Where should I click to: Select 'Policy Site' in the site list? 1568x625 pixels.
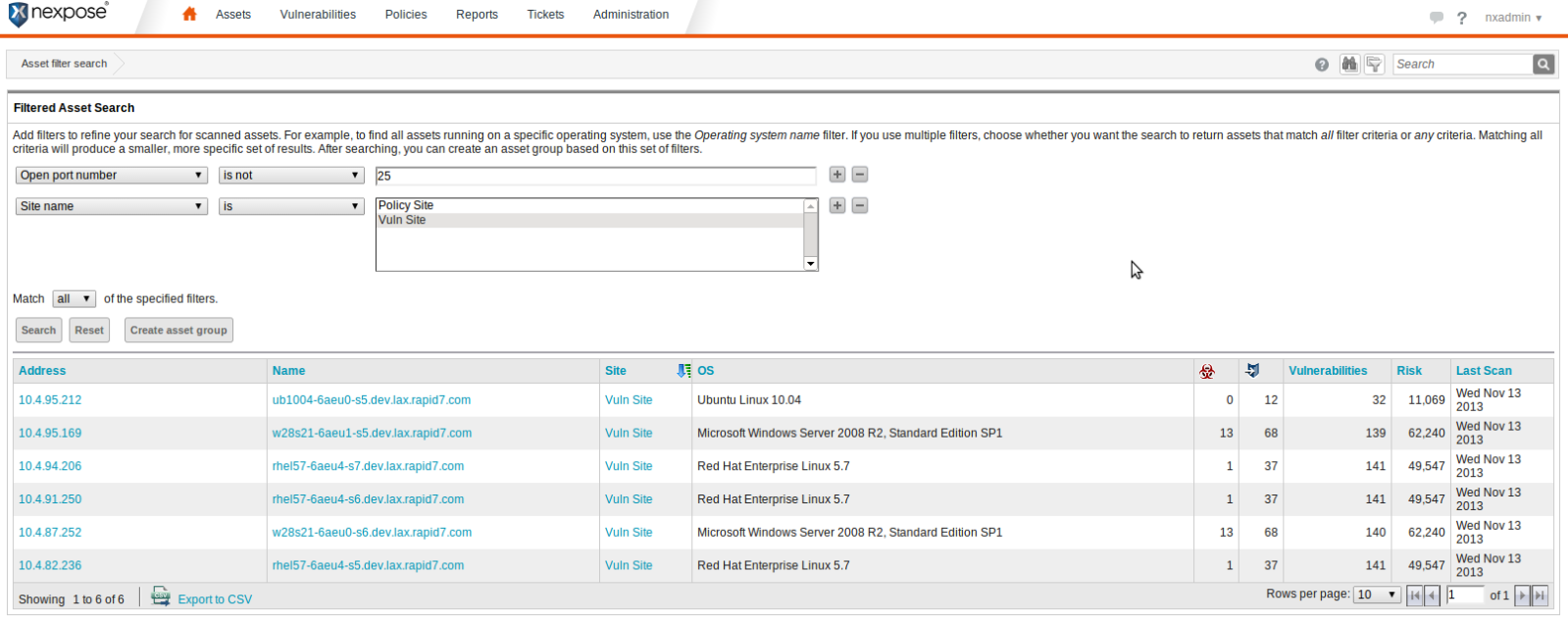click(x=406, y=206)
